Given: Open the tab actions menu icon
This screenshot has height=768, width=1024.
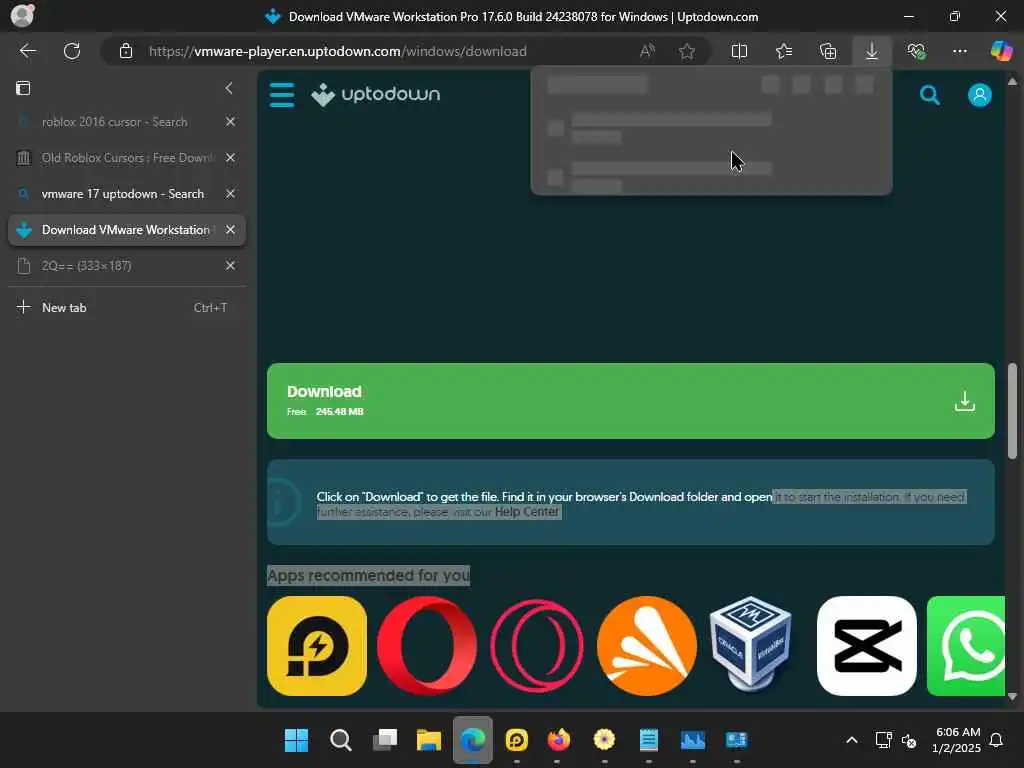Looking at the screenshot, I should click(x=23, y=88).
